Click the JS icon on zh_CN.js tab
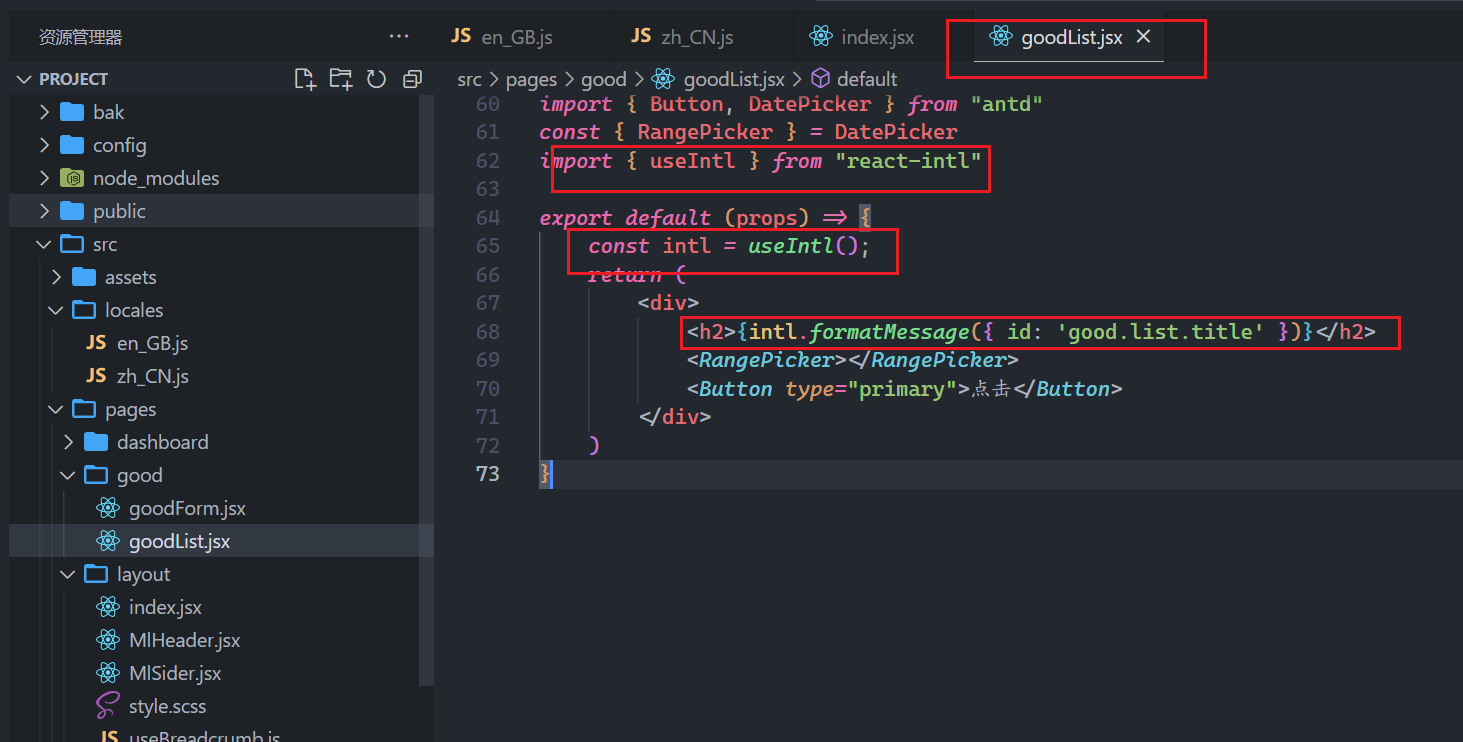 click(x=641, y=37)
